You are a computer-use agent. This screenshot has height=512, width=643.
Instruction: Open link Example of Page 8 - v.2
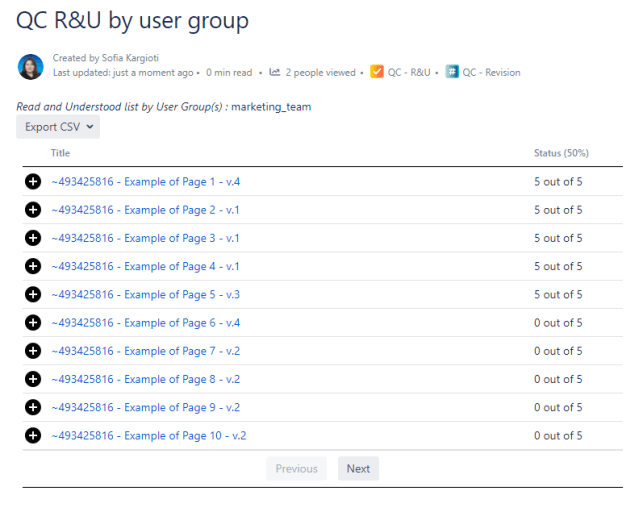tap(146, 379)
